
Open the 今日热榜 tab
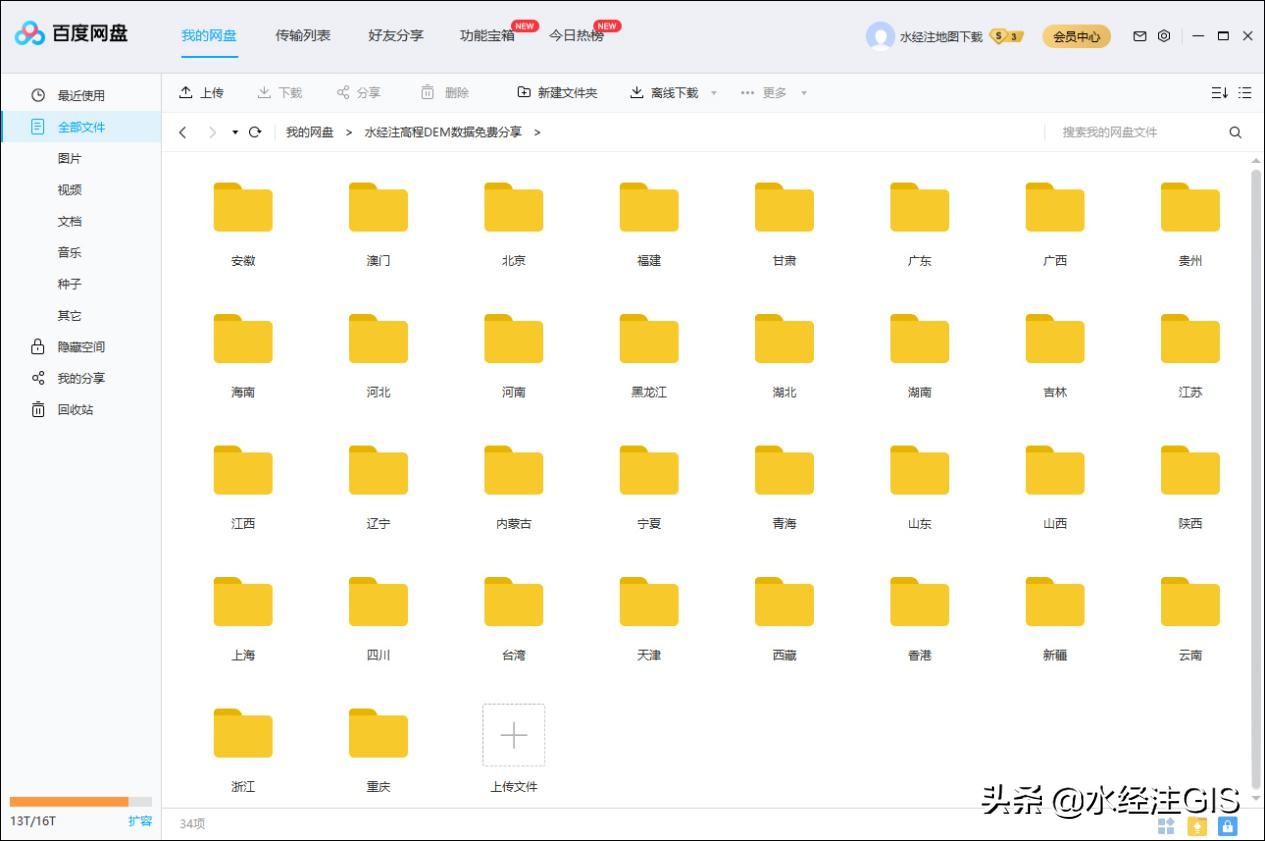coord(578,35)
